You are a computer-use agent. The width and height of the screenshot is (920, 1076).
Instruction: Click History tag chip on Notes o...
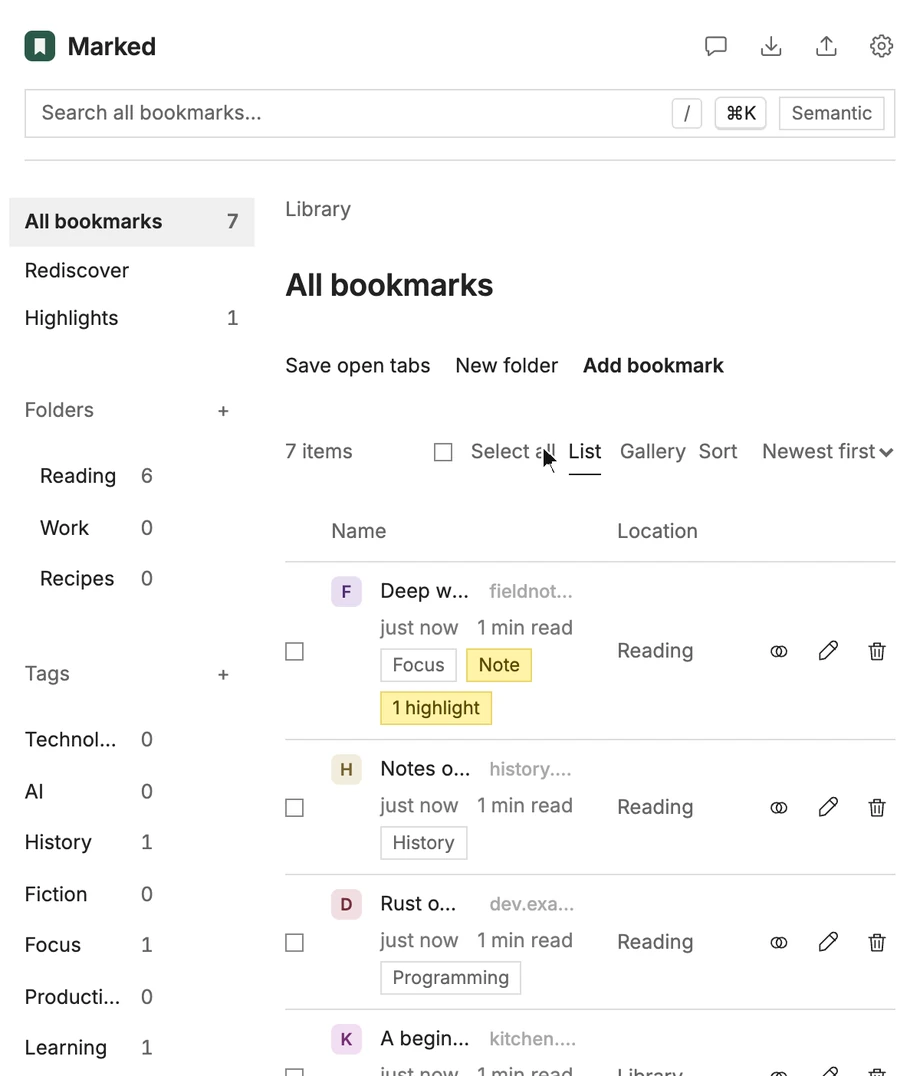point(423,843)
